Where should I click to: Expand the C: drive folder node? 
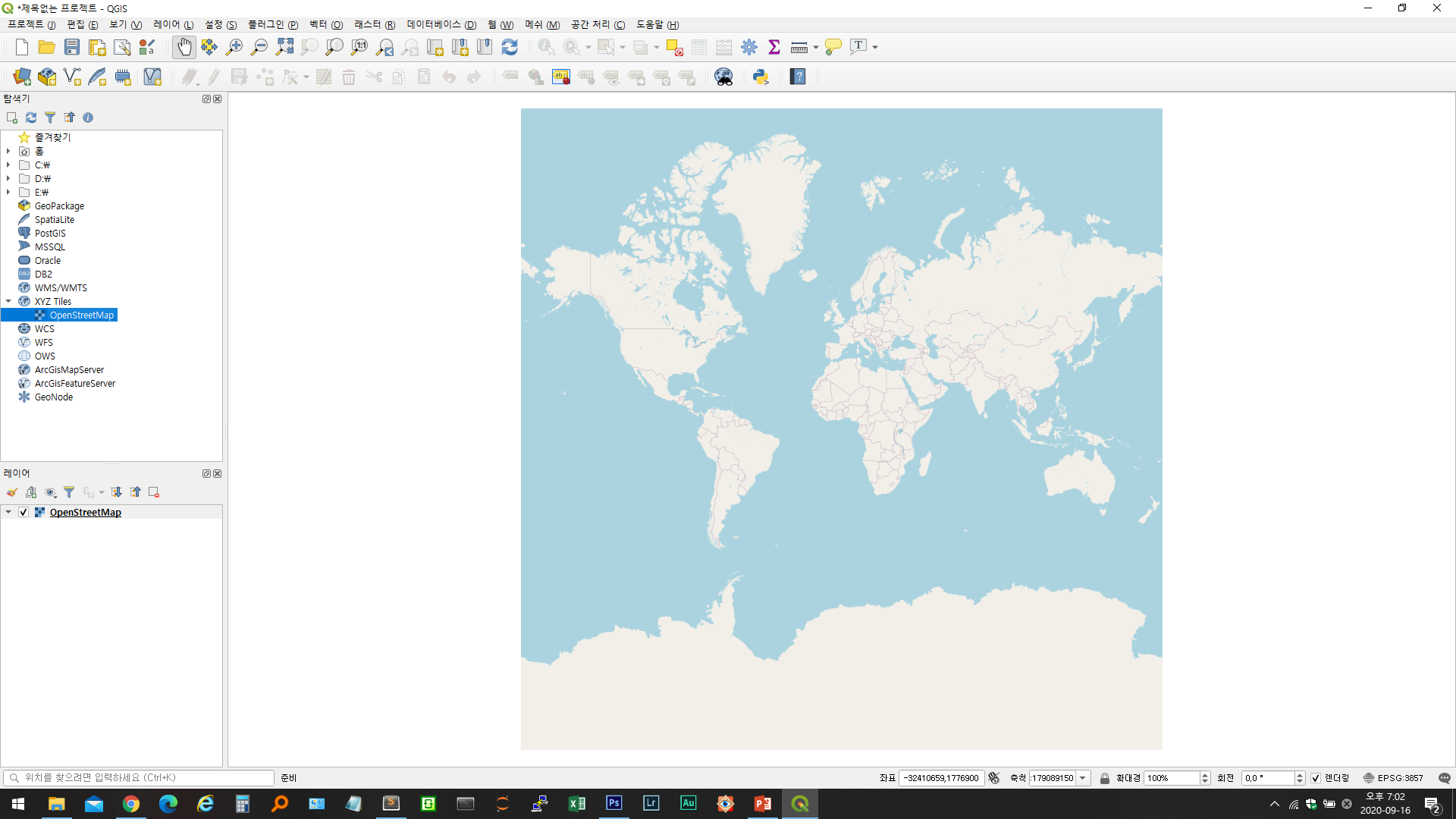[x=8, y=165]
